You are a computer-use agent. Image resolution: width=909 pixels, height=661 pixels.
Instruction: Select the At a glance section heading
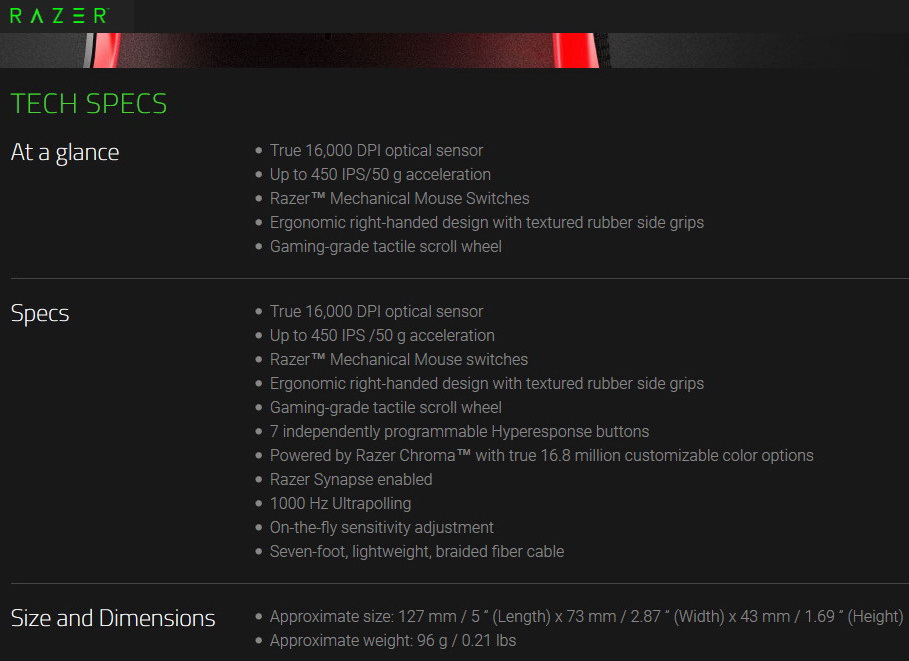(65, 152)
